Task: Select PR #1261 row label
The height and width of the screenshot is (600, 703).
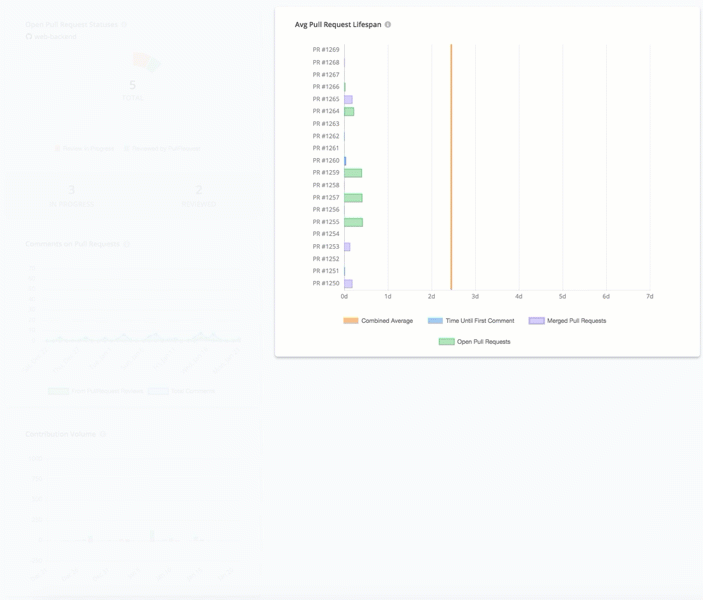Action: [326, 148]
